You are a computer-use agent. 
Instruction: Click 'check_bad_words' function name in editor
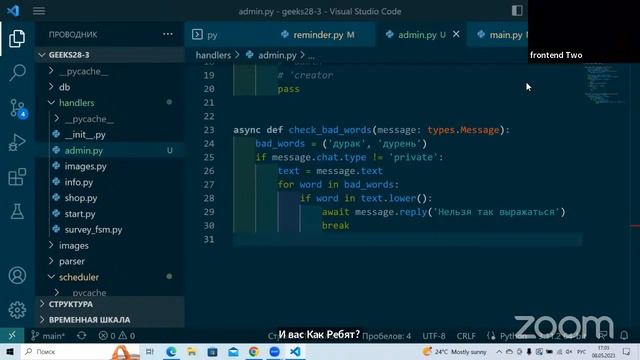click(x=330, y=130)
